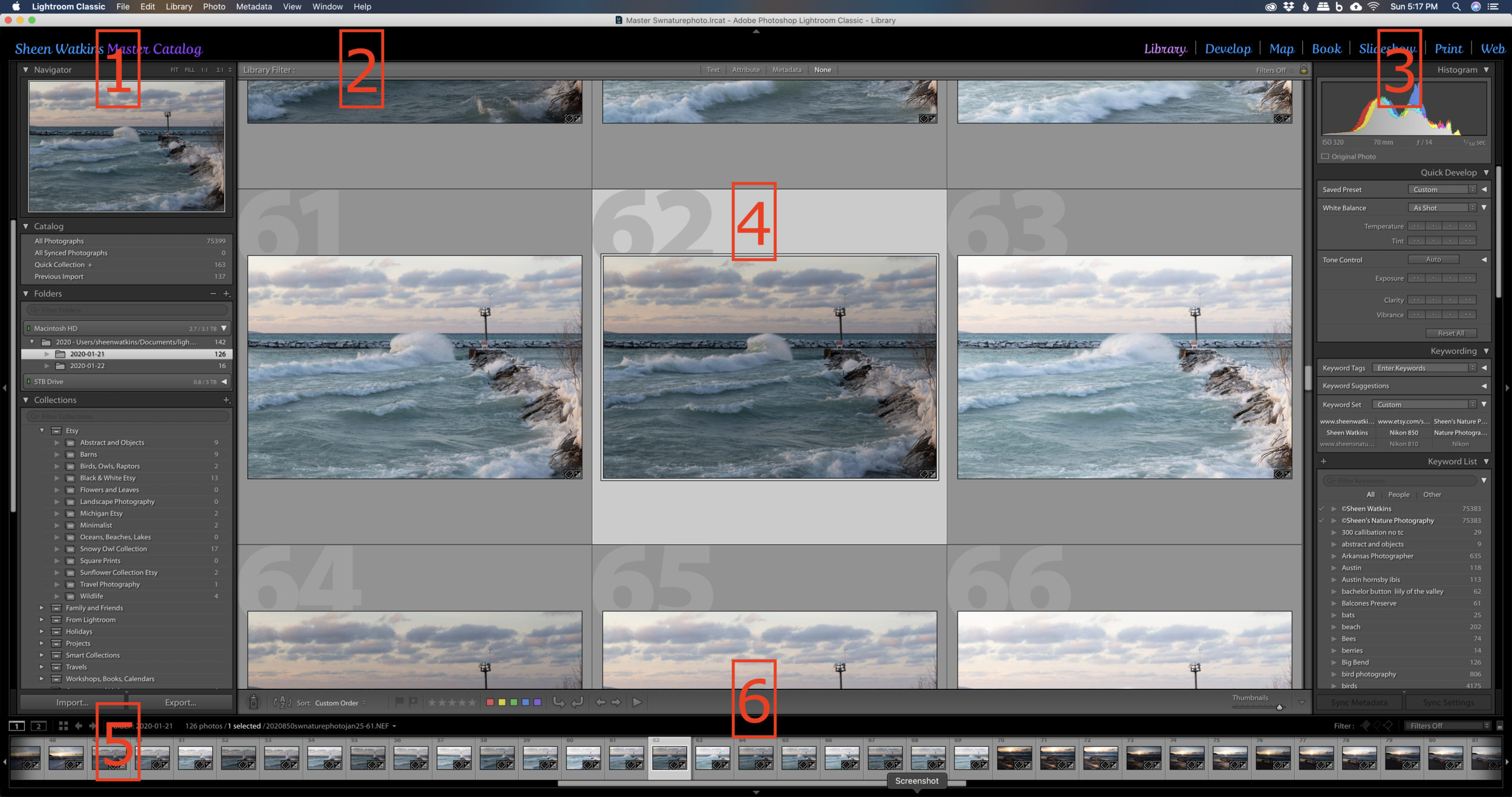1512x797 pixels.
Task: Click Auto tone control button
Action: click(1433, 260)
